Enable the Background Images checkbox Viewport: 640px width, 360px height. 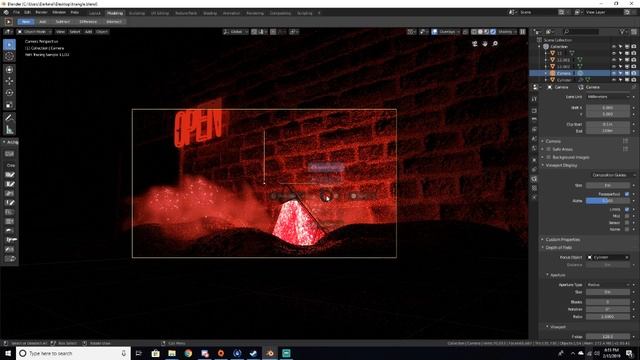coord(549,157)
